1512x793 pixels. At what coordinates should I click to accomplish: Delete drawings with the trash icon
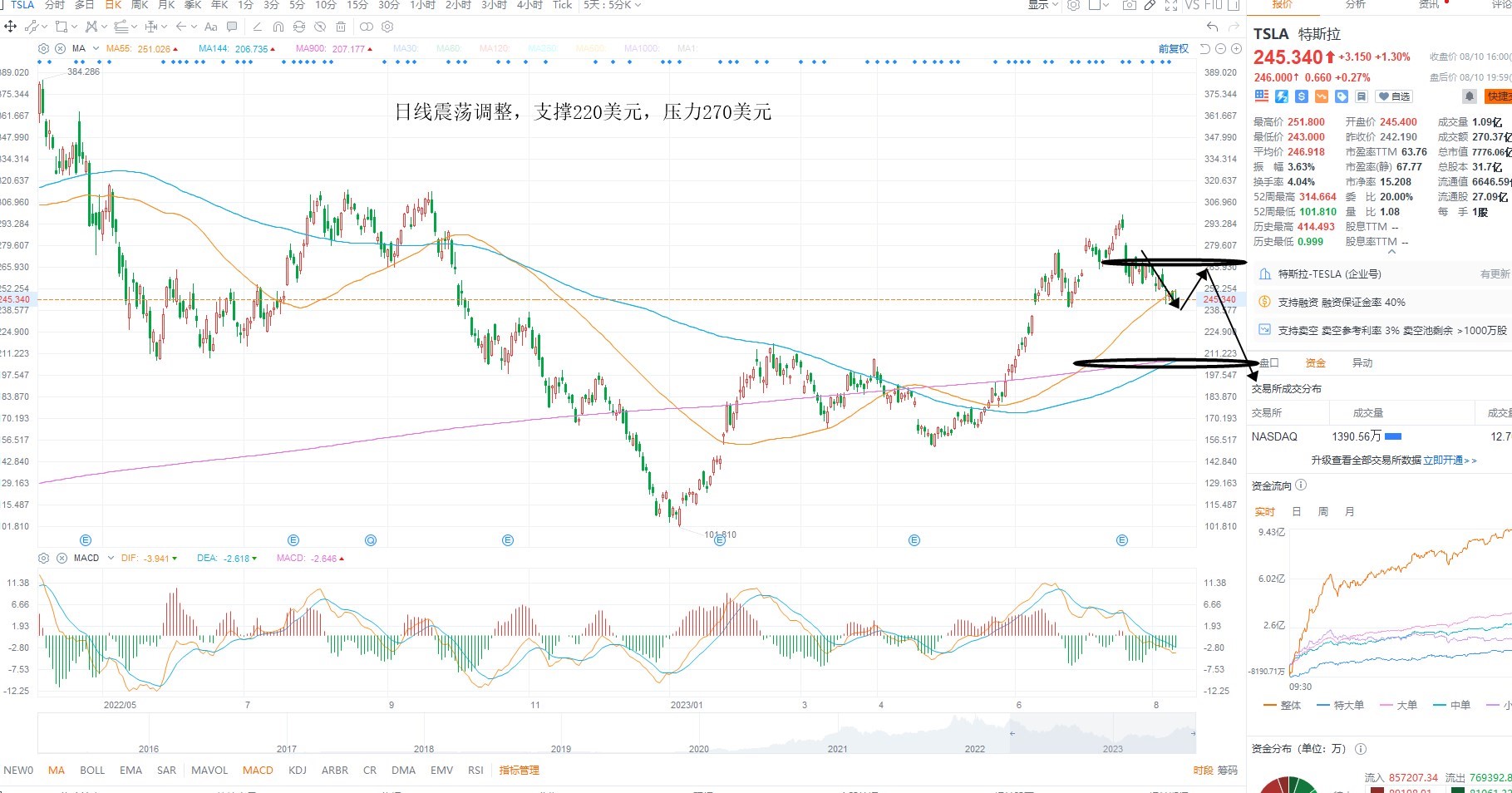341,27
